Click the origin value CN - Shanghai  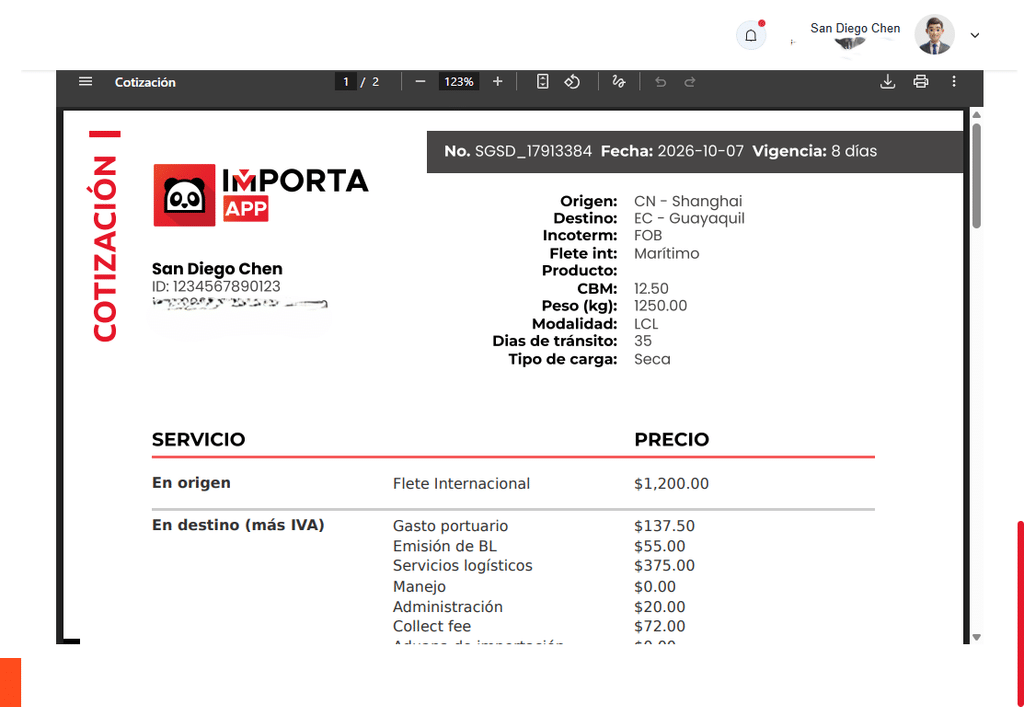(688, 201)
